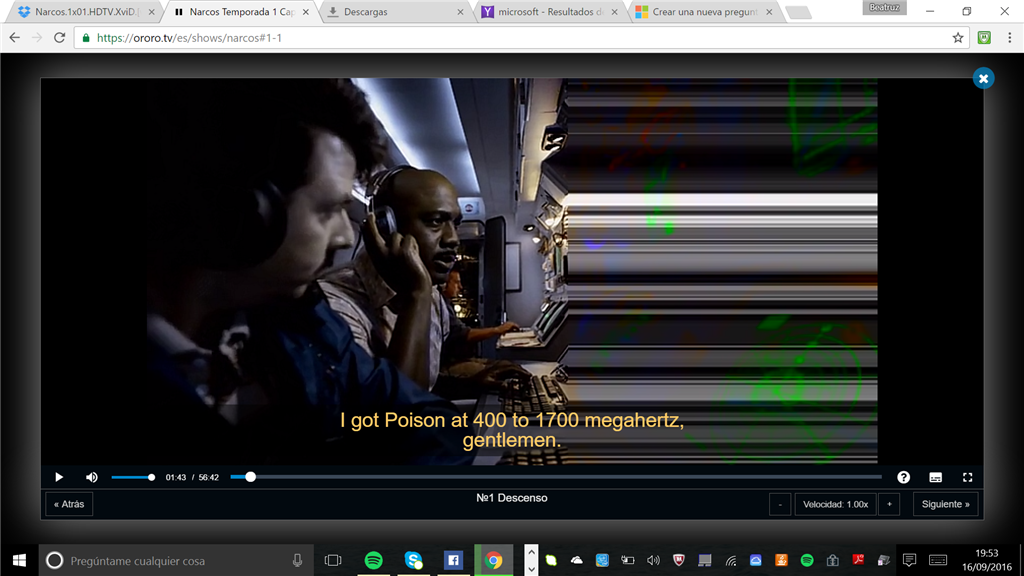Viewport: 1024px width, 576px height.
Task: Bookmark this page with the star
Action: tap(957, 38)
